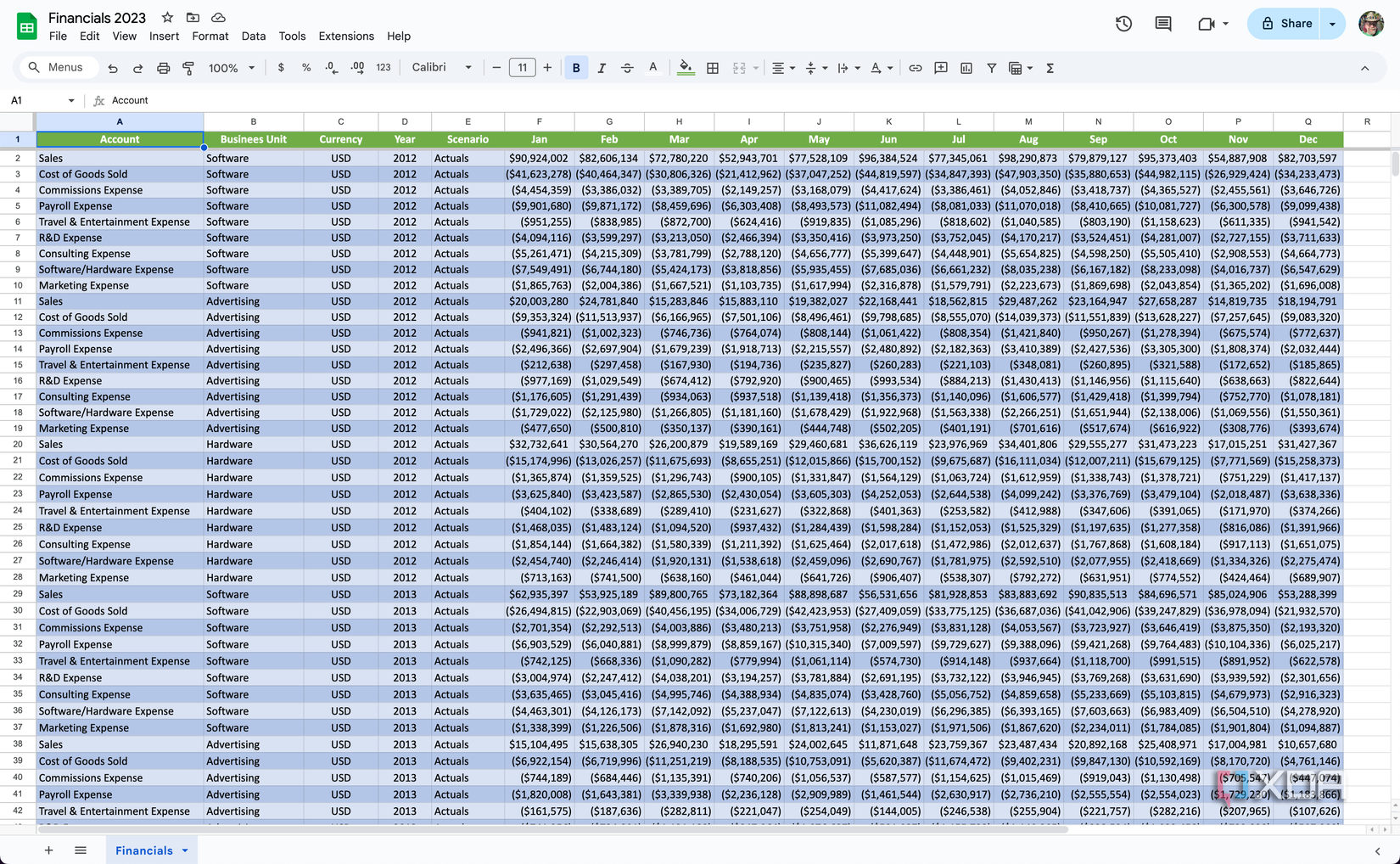Add a new sheet with the plus button
The image size is (1400, 864).
pyautogui.click(x=48, y=850)
